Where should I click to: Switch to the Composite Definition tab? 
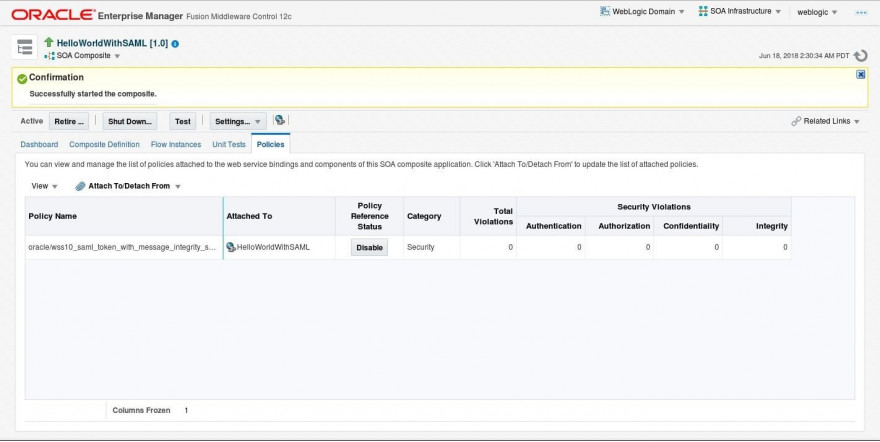pyautogui.click(x=104, y=145)
